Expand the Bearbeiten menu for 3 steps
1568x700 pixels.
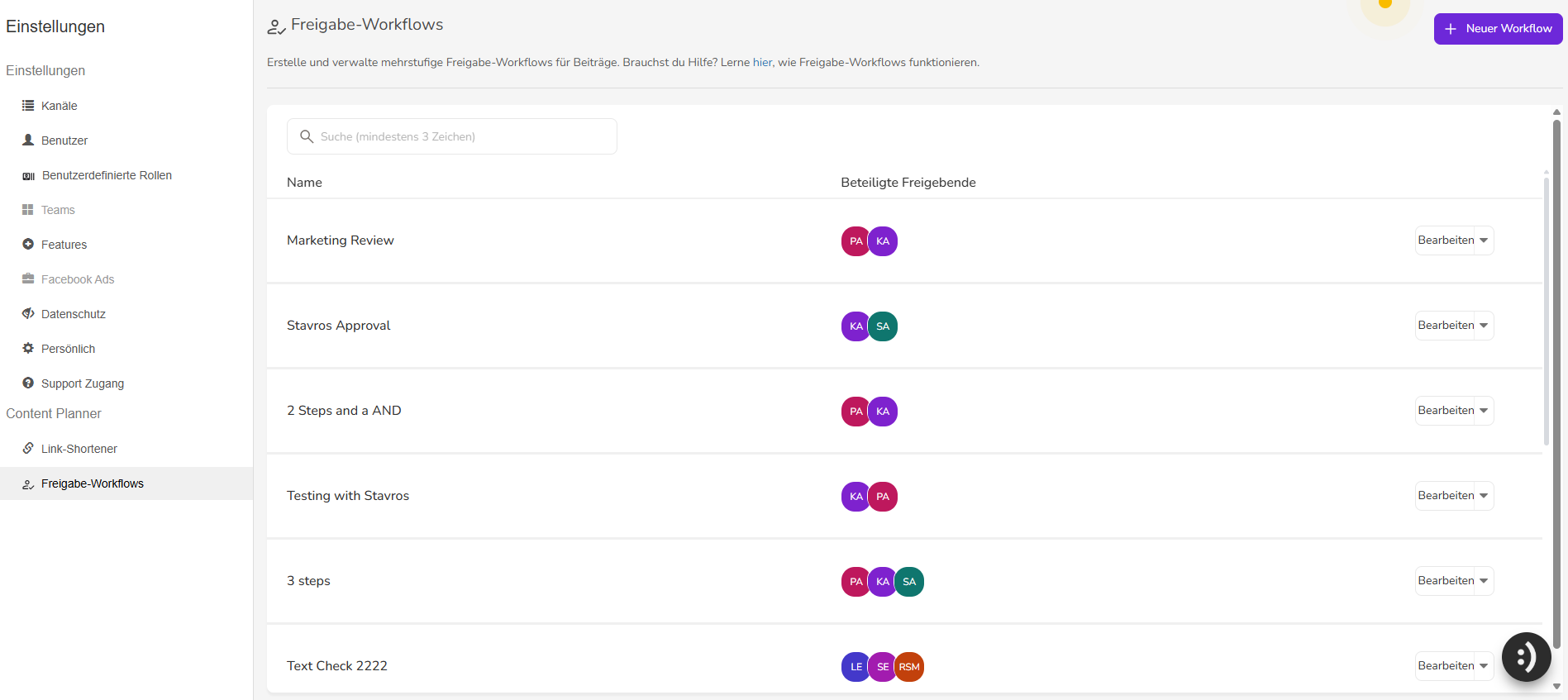[1484, 581]
